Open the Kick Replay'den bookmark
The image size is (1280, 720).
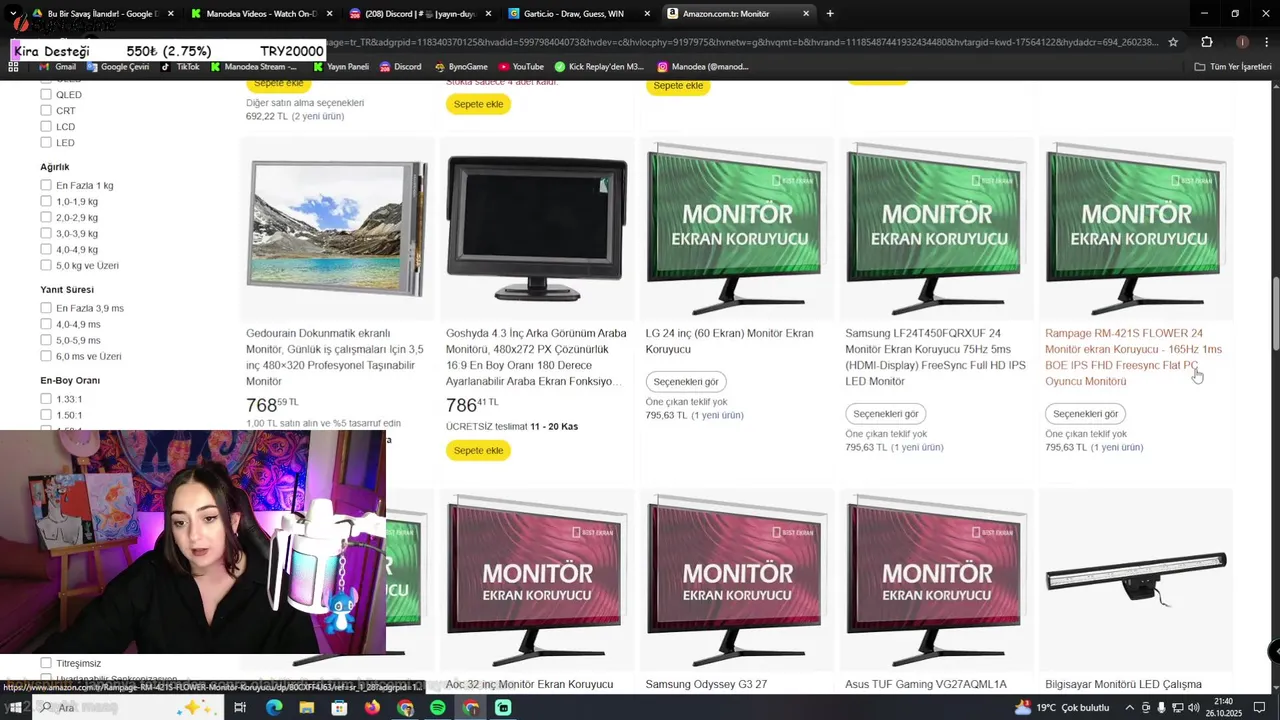(599, 67)
